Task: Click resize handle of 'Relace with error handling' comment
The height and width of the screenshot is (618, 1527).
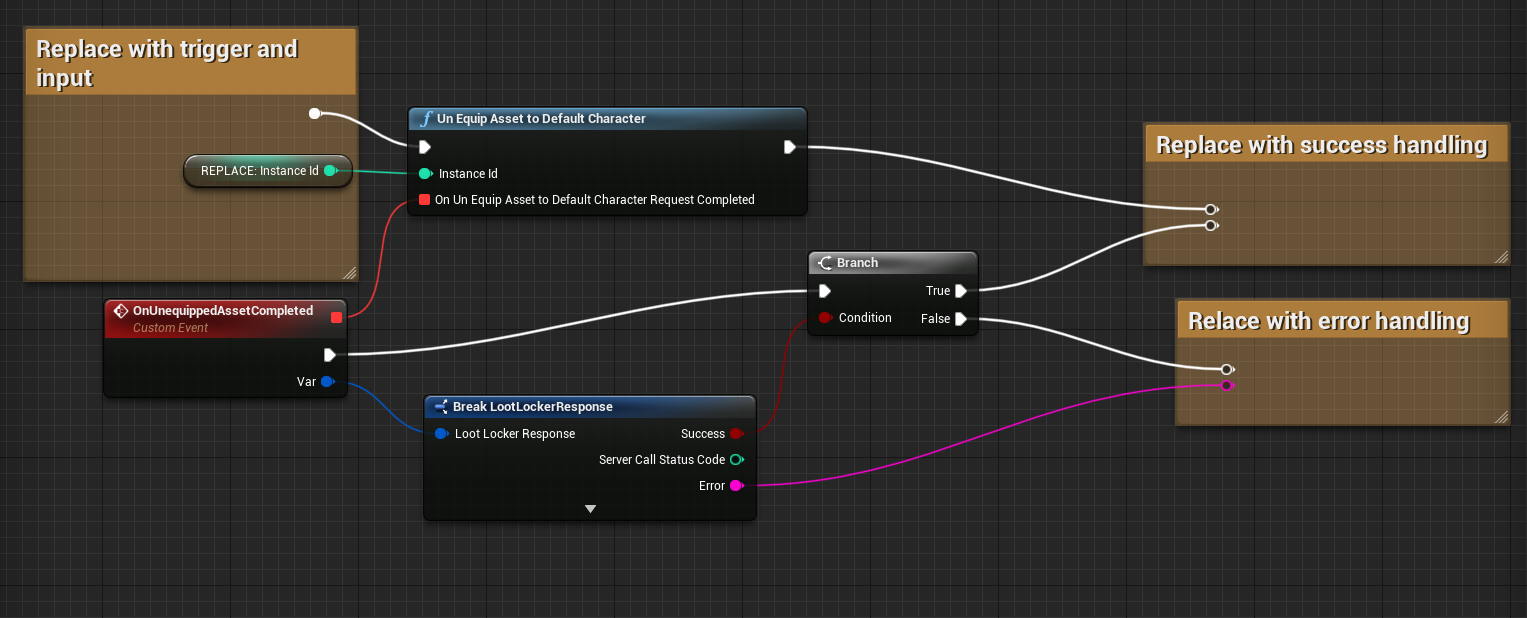Action: 1500,417
